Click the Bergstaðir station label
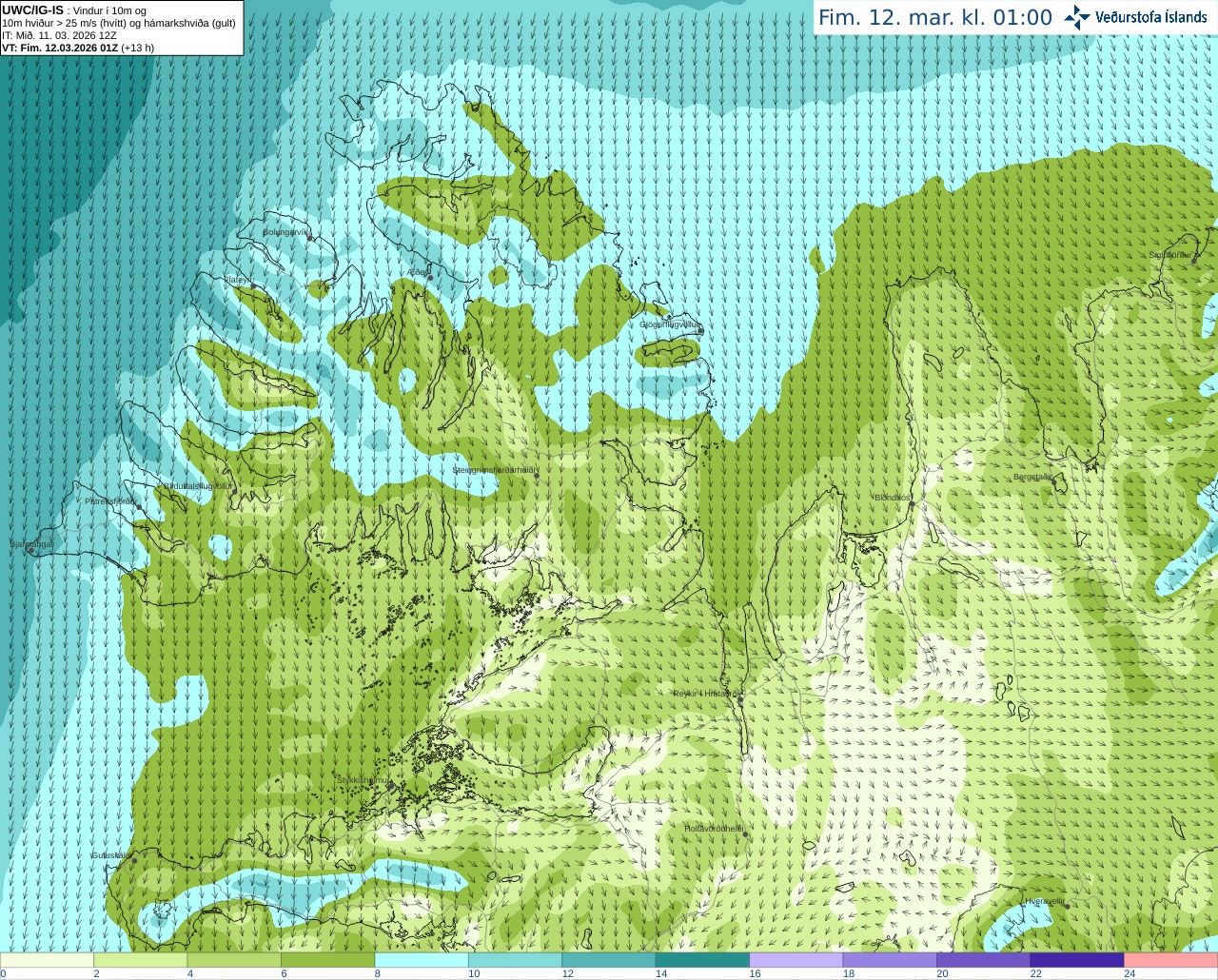 1033,477
